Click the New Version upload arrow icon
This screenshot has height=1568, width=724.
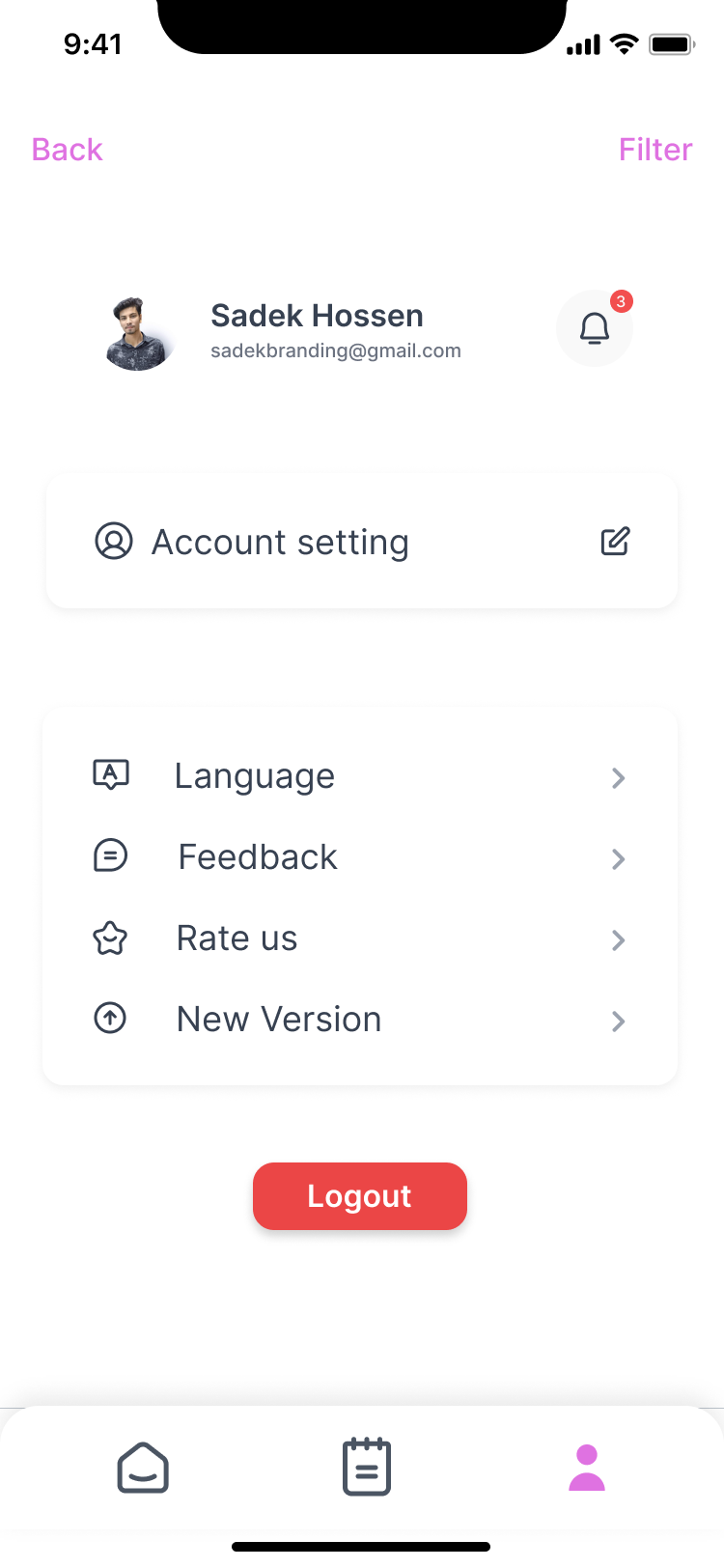[x=110, y=1018]
